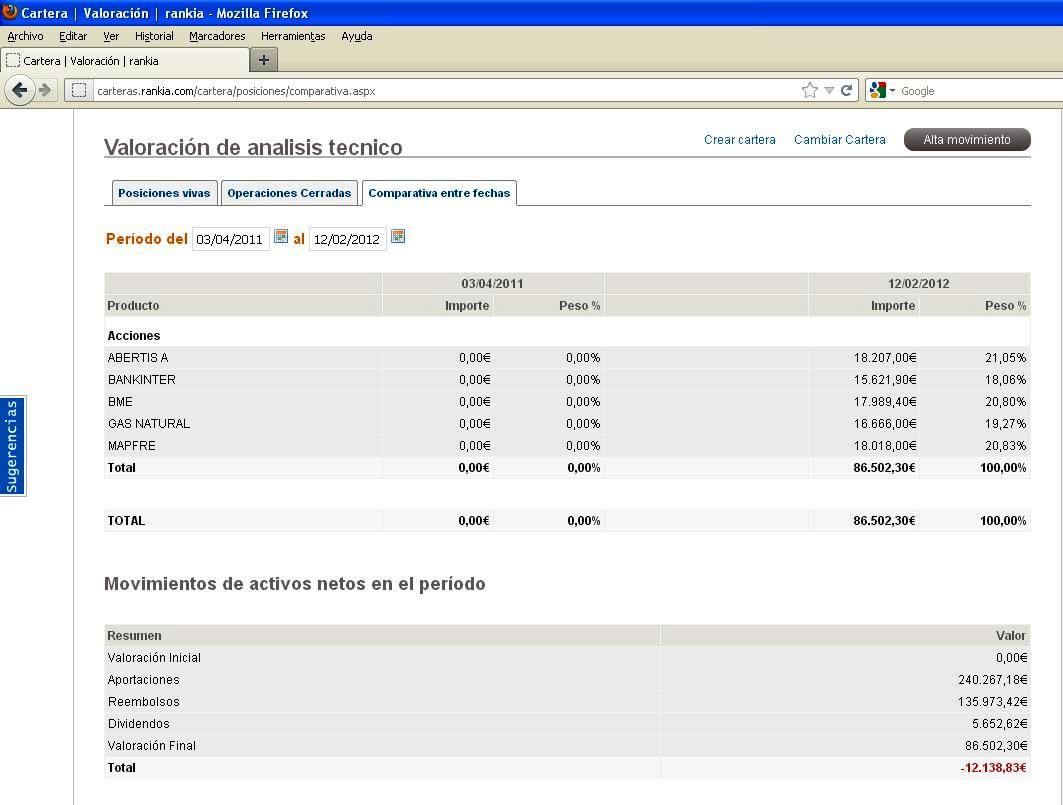Click the ABERTIS A row name
This screenshot has height=805, width=1063.
click(138, 357)
